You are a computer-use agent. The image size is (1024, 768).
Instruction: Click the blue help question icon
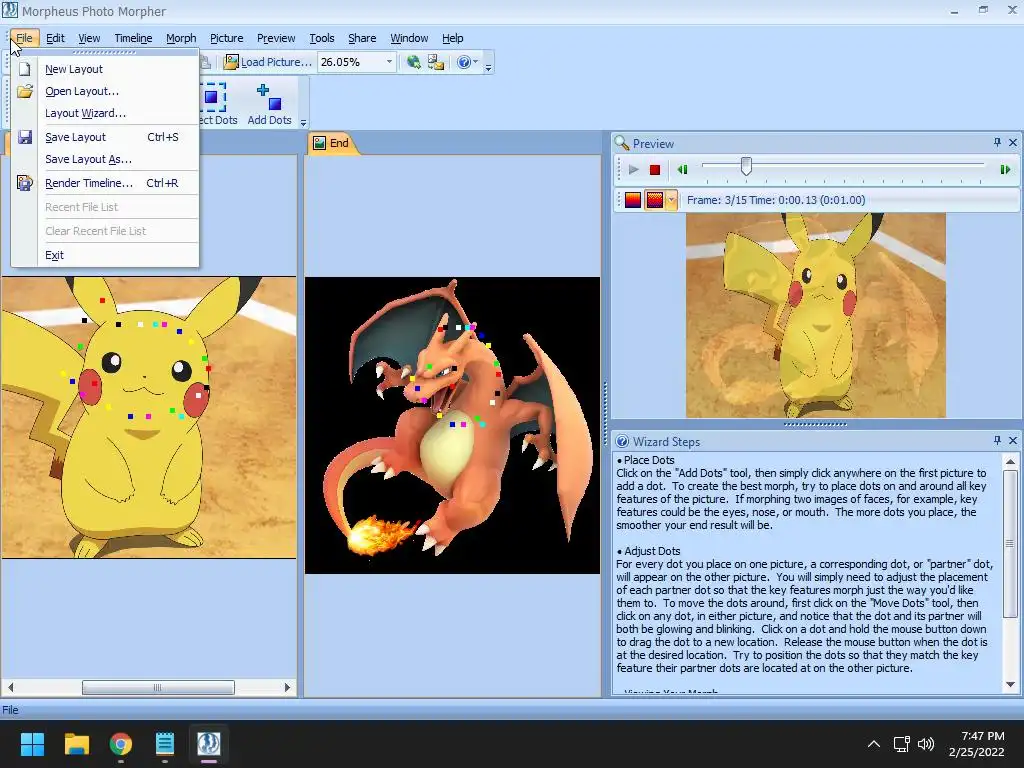pyautogui.click(x=464, y=62)
